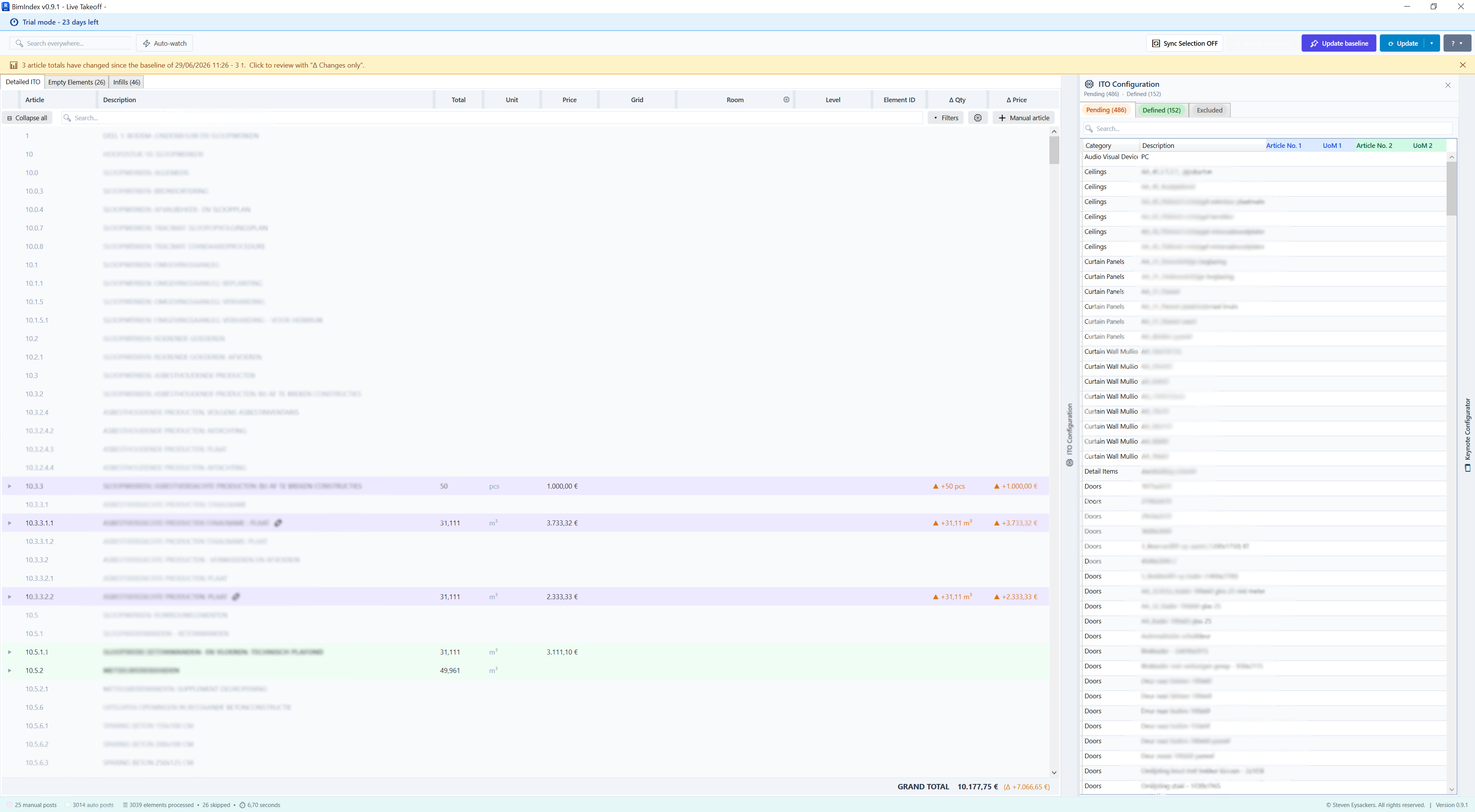Open Room column settings gear
The width and height of the screenshot is (1475, 812).
[x=786, y=99]
